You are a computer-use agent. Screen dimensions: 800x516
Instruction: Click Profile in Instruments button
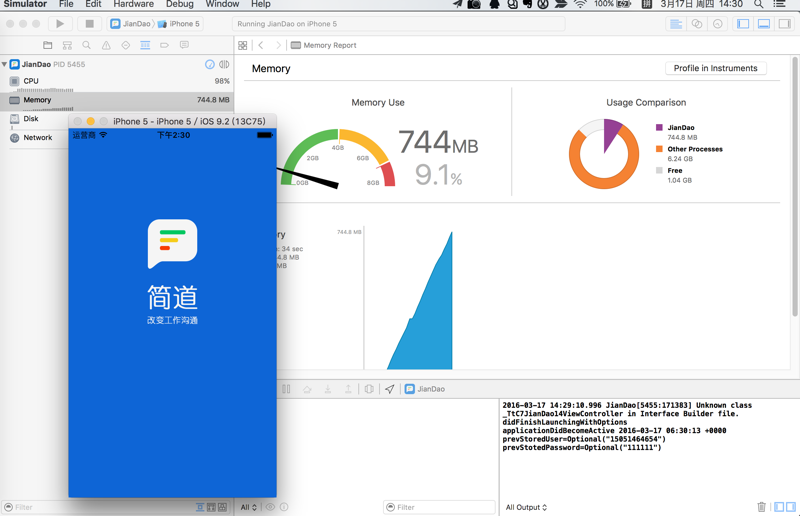(715, 68)
